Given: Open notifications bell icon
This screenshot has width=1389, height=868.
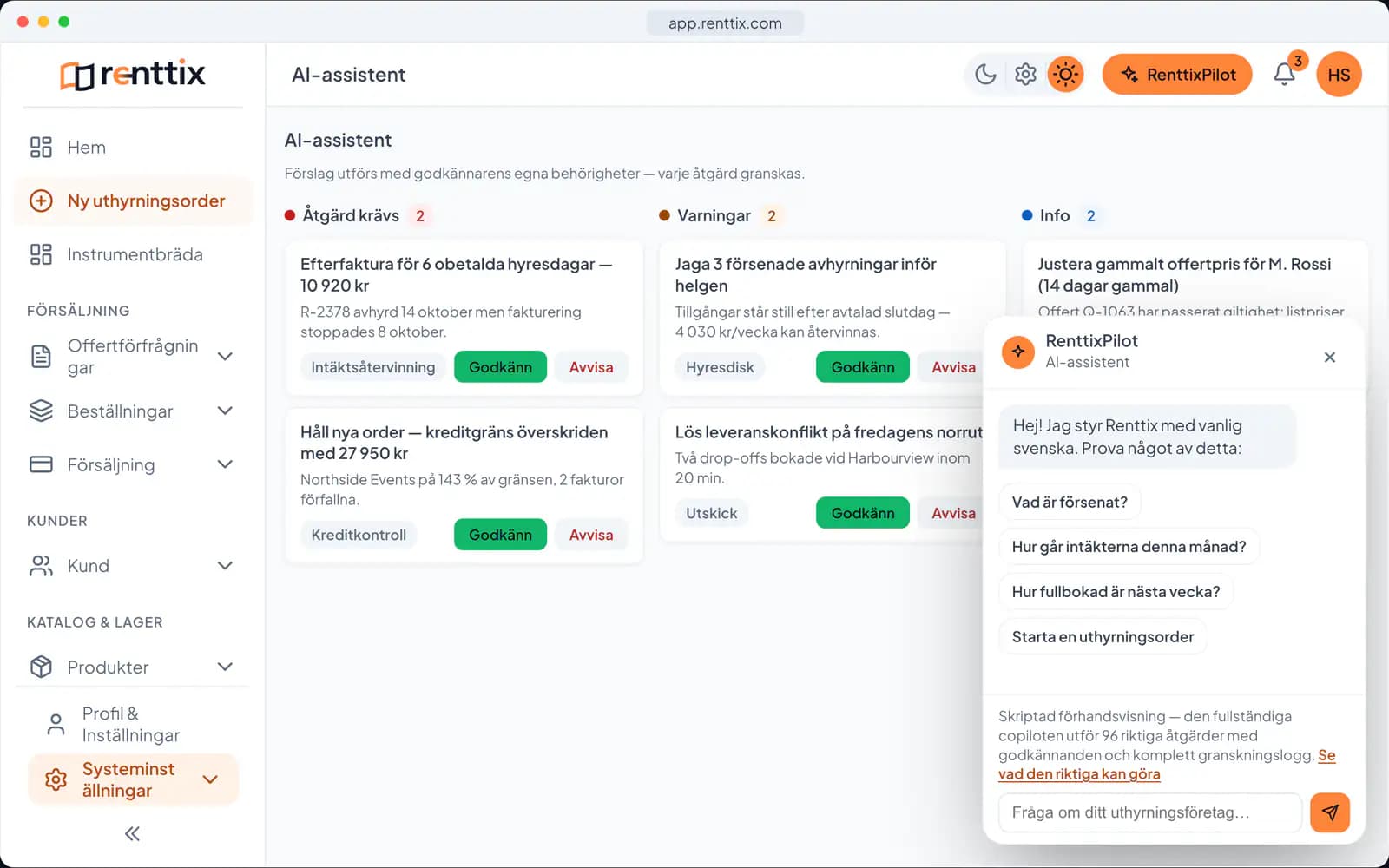Looking at the screenshot, I should [1285, 75].
